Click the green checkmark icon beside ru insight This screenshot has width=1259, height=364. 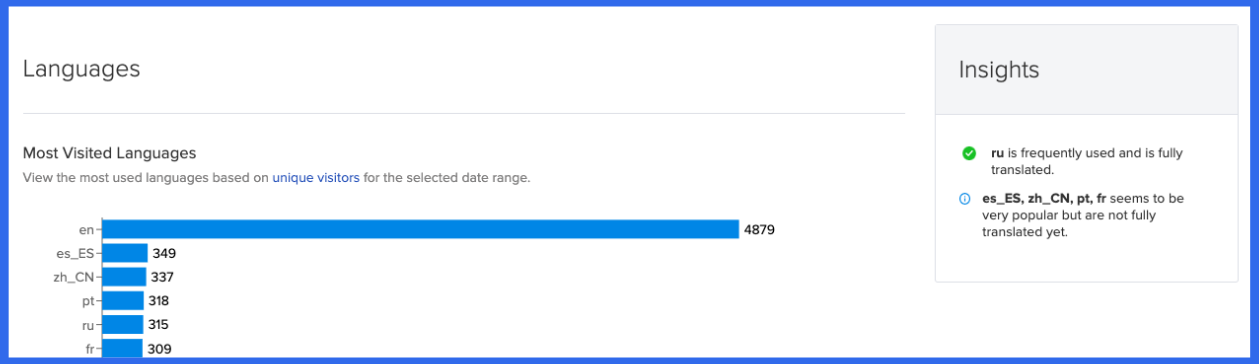coord(968,153)
